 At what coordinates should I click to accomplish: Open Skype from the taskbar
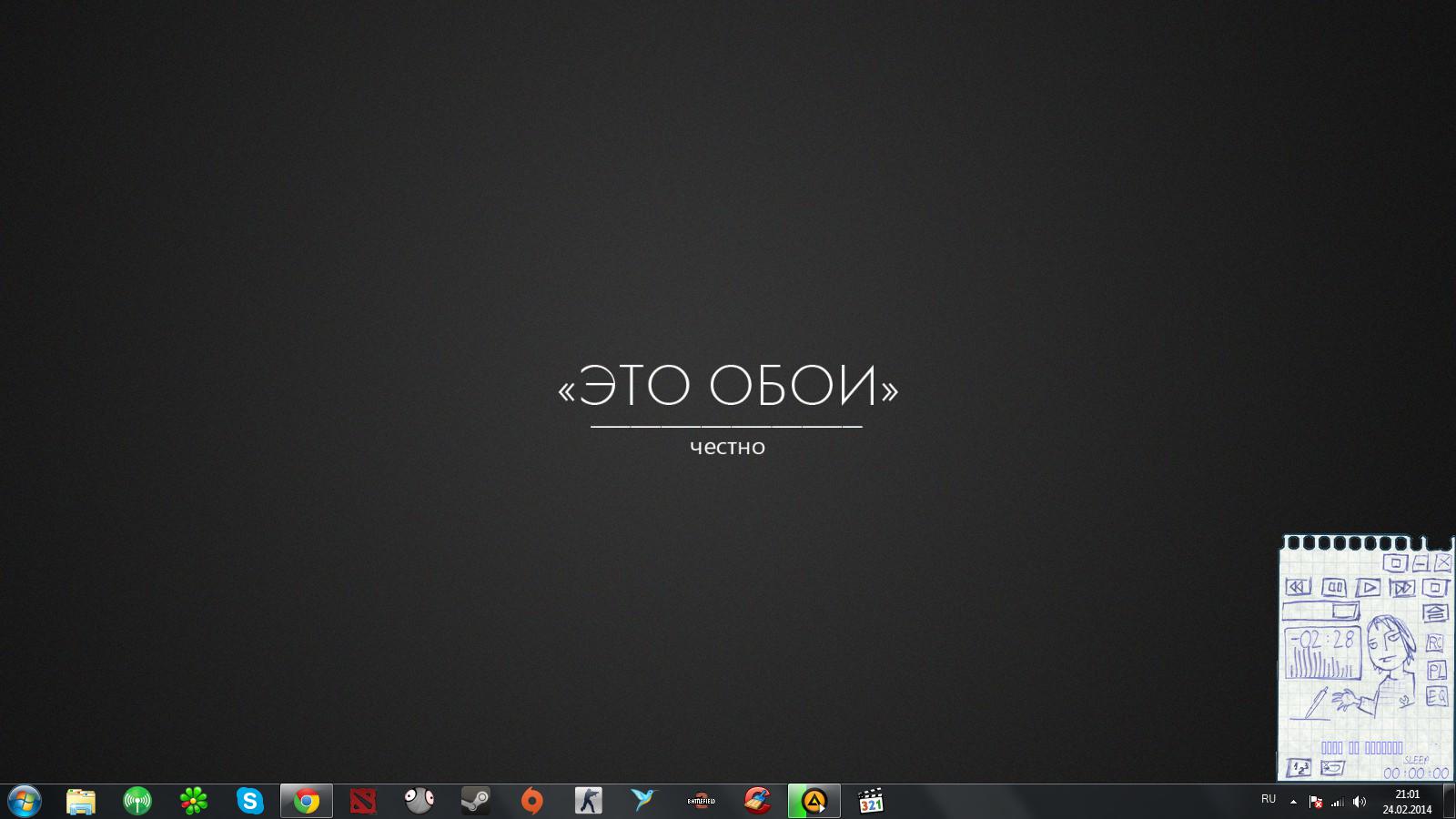pyautogui.click(x=249, y=801)
